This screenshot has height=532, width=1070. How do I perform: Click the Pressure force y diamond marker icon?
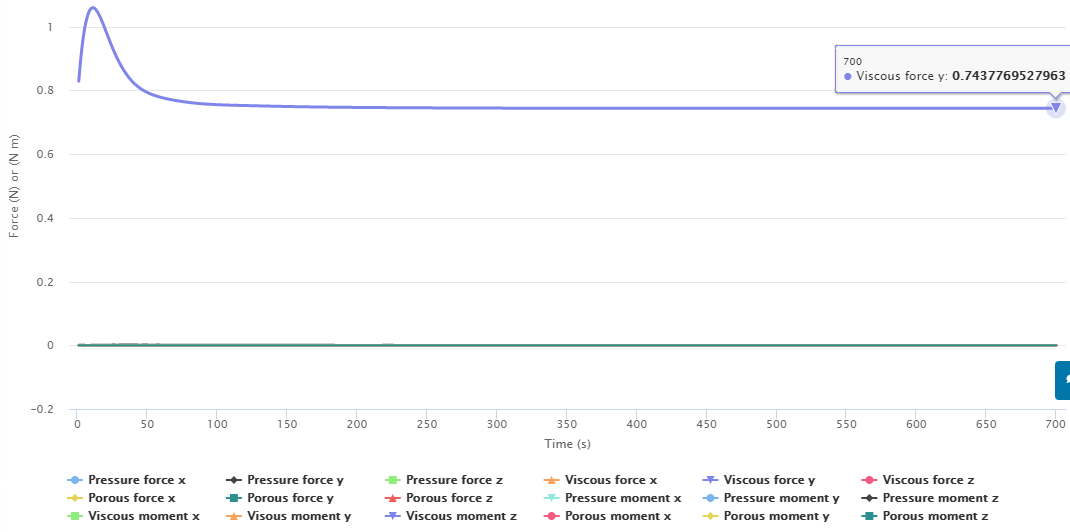(x=233, y=480)
